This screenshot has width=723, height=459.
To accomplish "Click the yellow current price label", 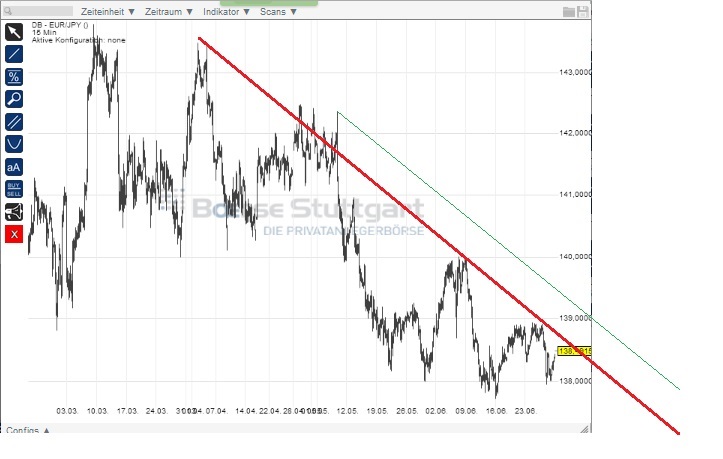I will [574, 351].
